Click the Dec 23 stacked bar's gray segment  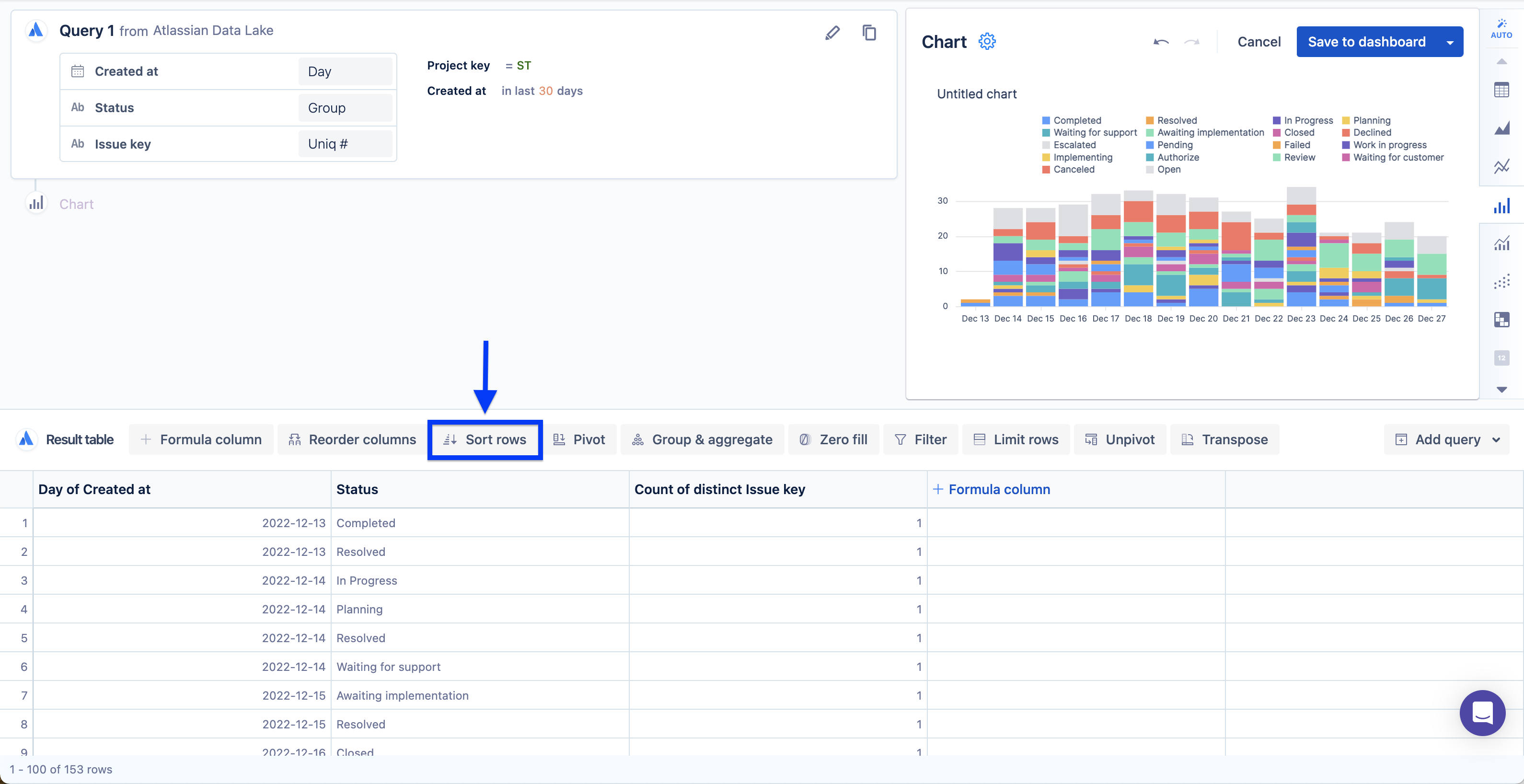[1301, 196]
